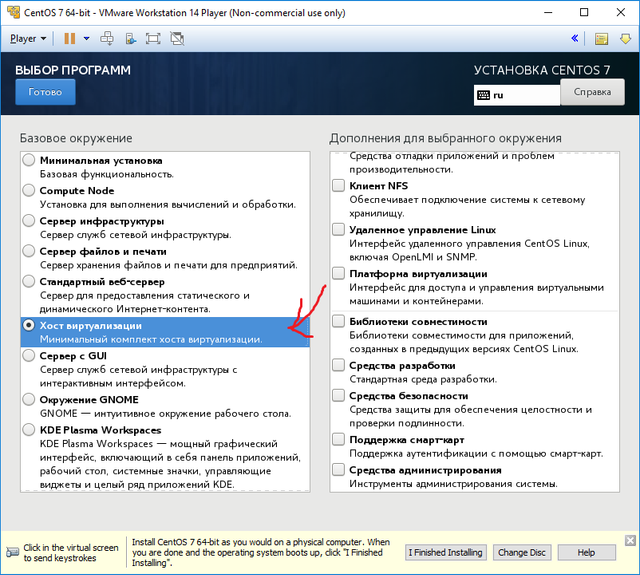Select Минимальная установка radio button
This screenshot has width=640, height=575.
click(x=29, y=160)
